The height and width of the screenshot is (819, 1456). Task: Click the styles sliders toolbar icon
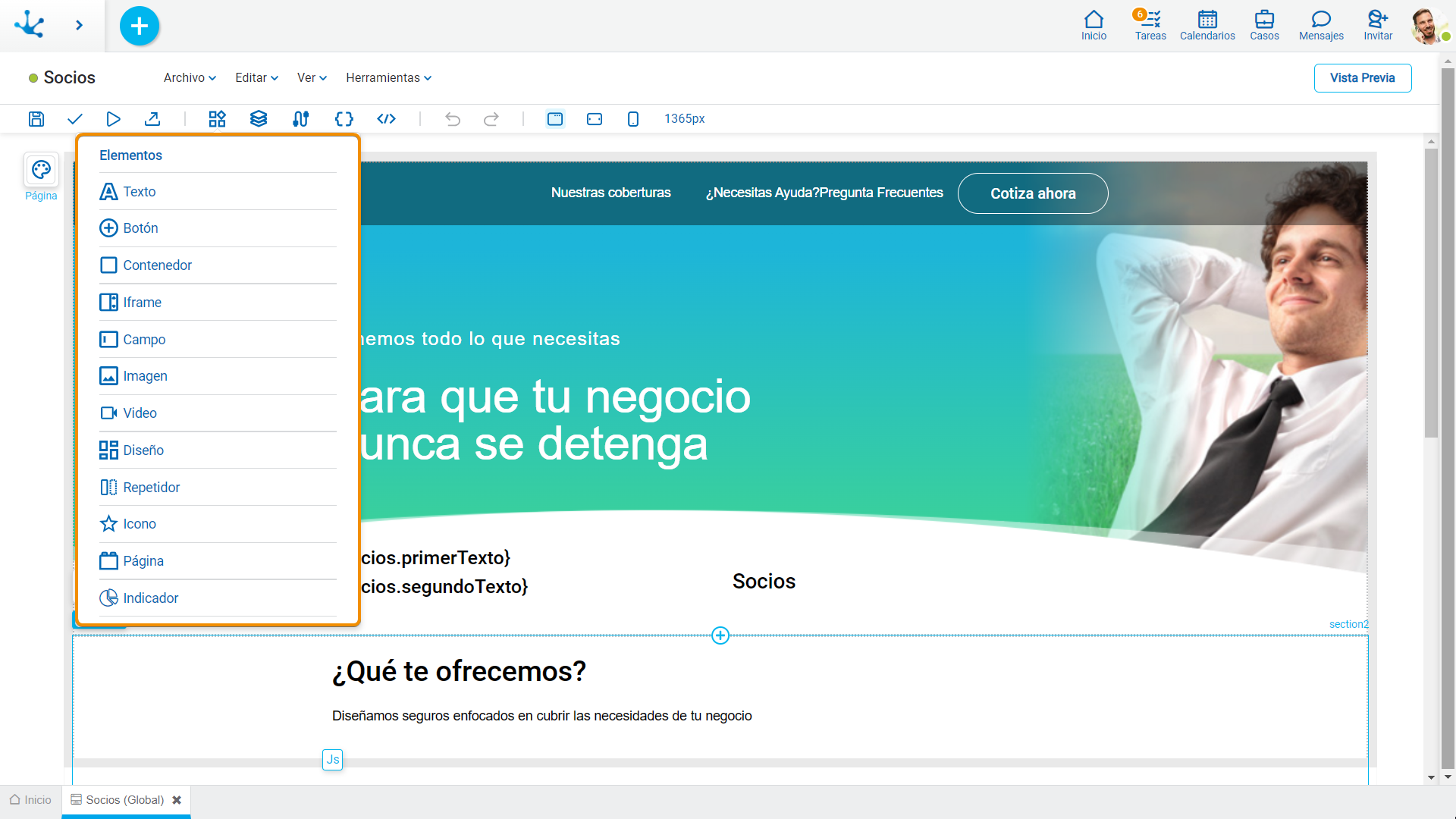tap(300, 118)
